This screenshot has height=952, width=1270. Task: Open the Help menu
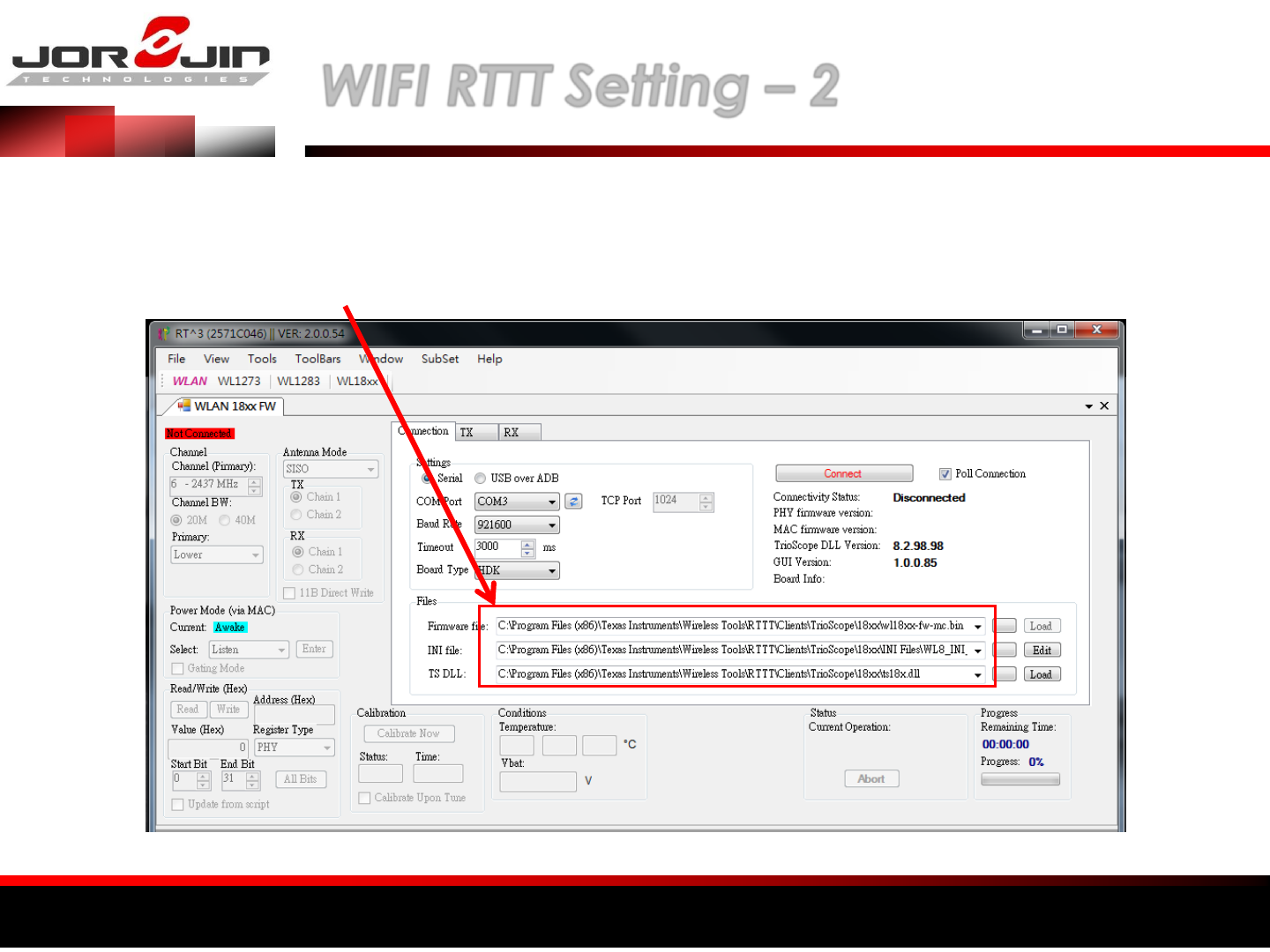pyautogui.click(x=489, y=359)
